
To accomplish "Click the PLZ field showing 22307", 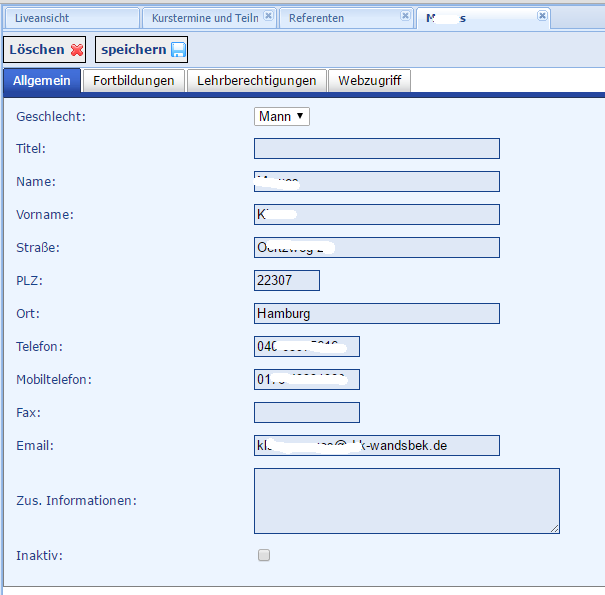I will (287, 281).
